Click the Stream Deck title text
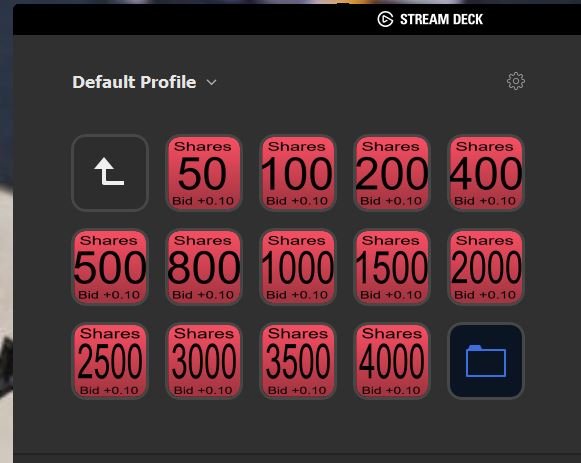581x463 pixels. point(441,19)
